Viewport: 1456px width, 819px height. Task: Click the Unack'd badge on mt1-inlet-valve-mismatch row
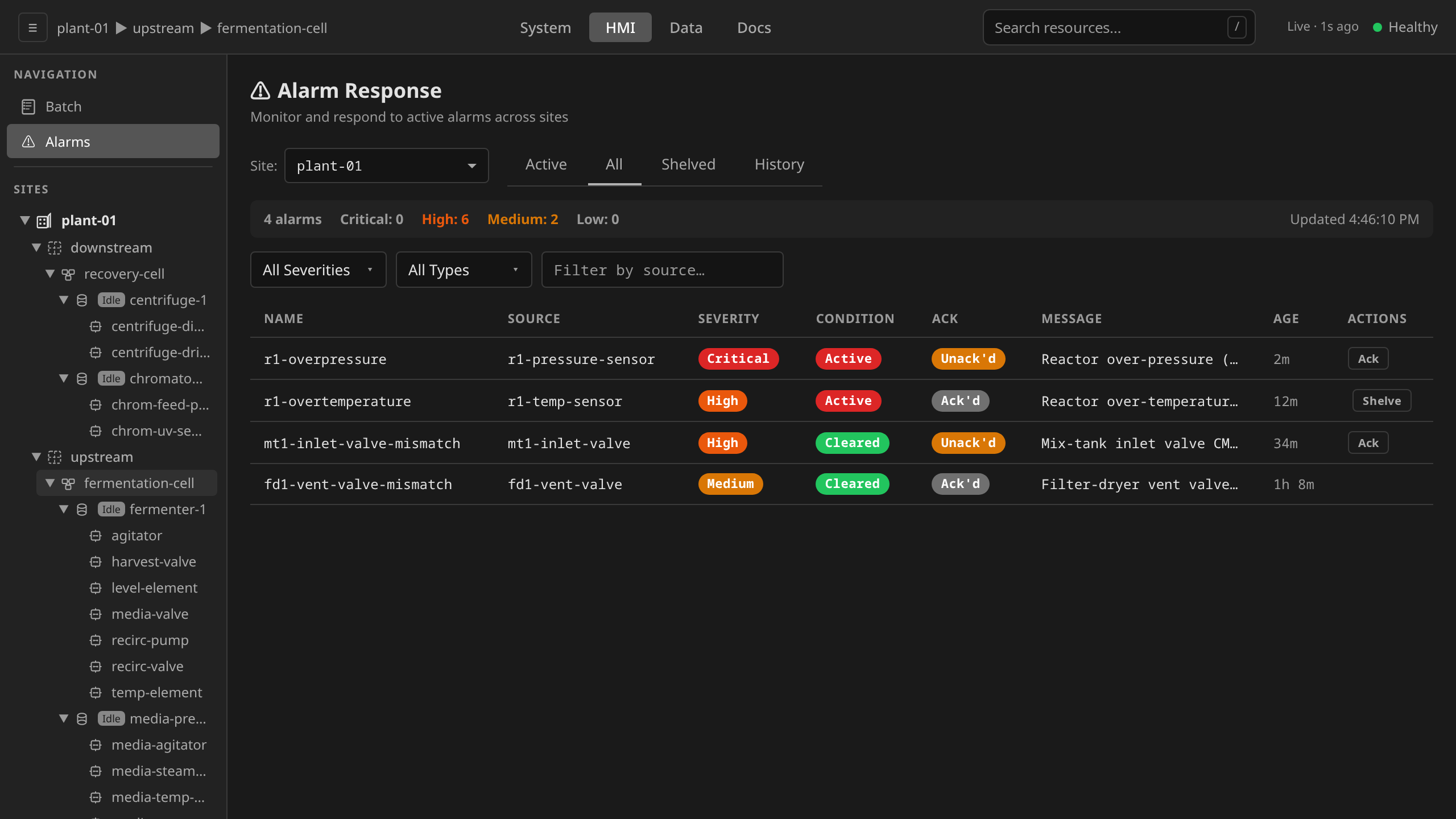point(968,443)
